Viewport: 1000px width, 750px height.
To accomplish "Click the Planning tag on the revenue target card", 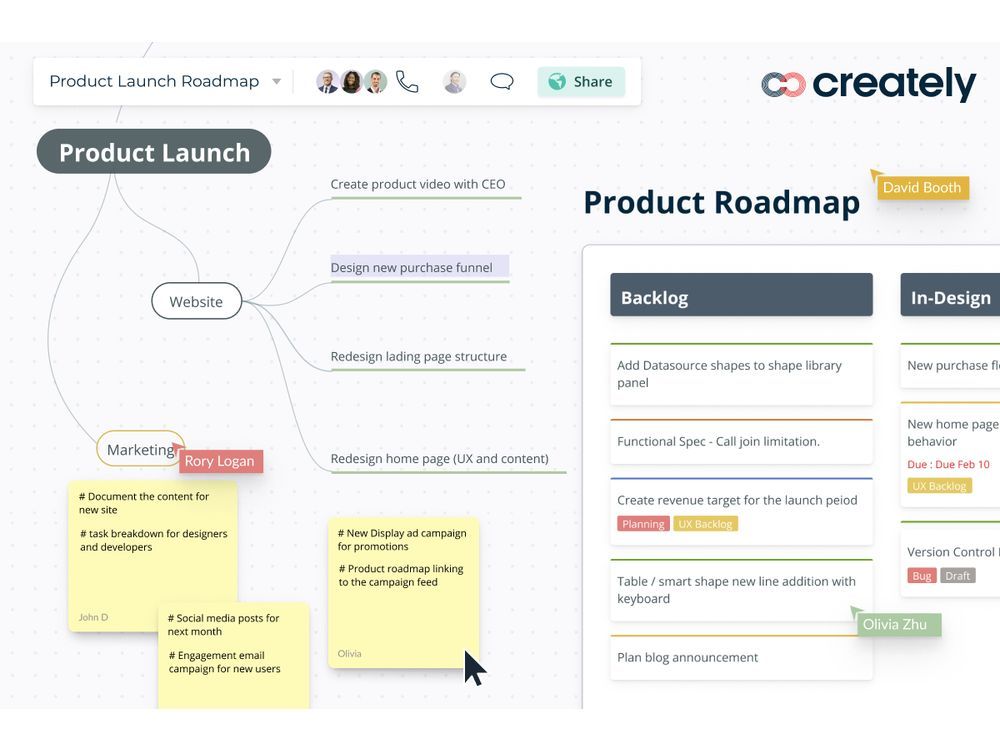I will point(643,523).
